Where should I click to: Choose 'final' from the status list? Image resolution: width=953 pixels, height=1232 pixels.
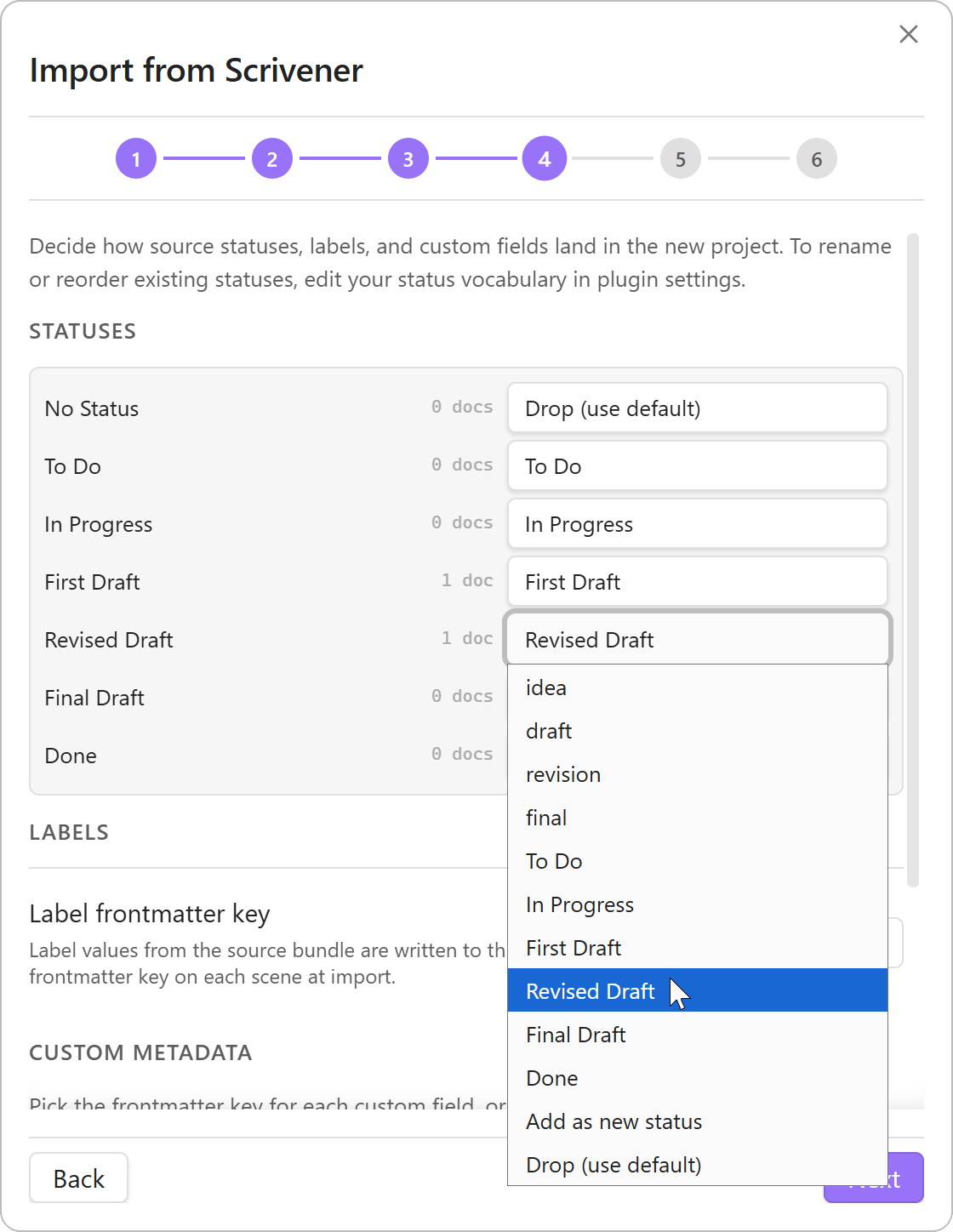point(698,818)
